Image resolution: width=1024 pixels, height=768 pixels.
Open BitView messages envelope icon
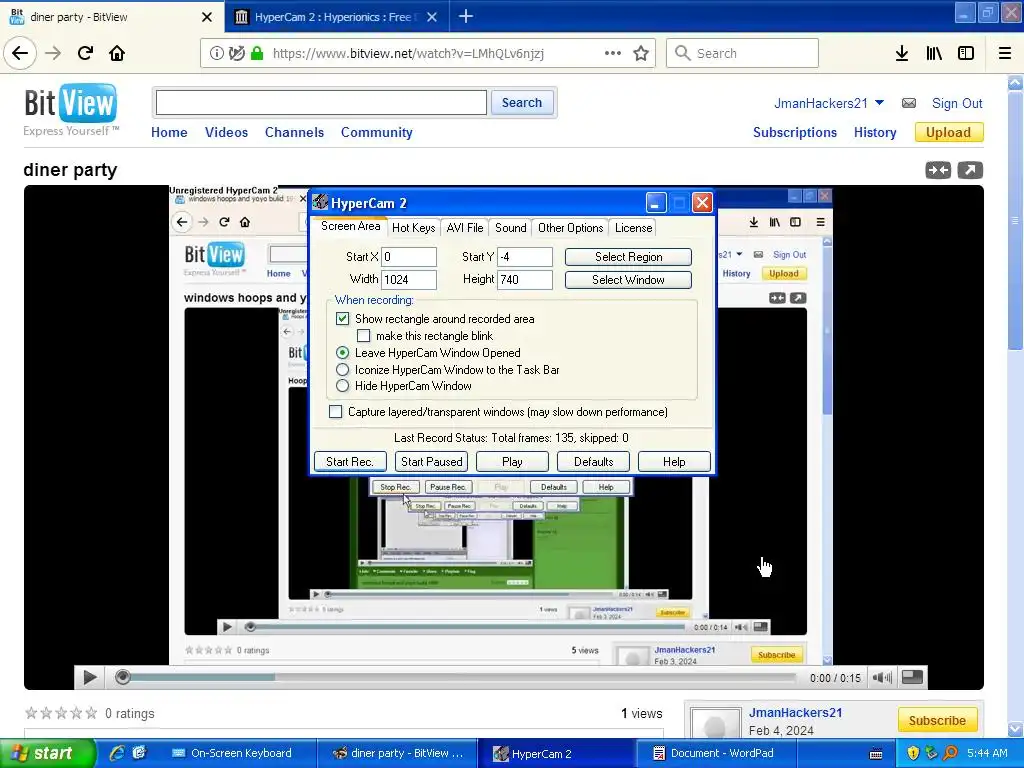tap(908, 103)
